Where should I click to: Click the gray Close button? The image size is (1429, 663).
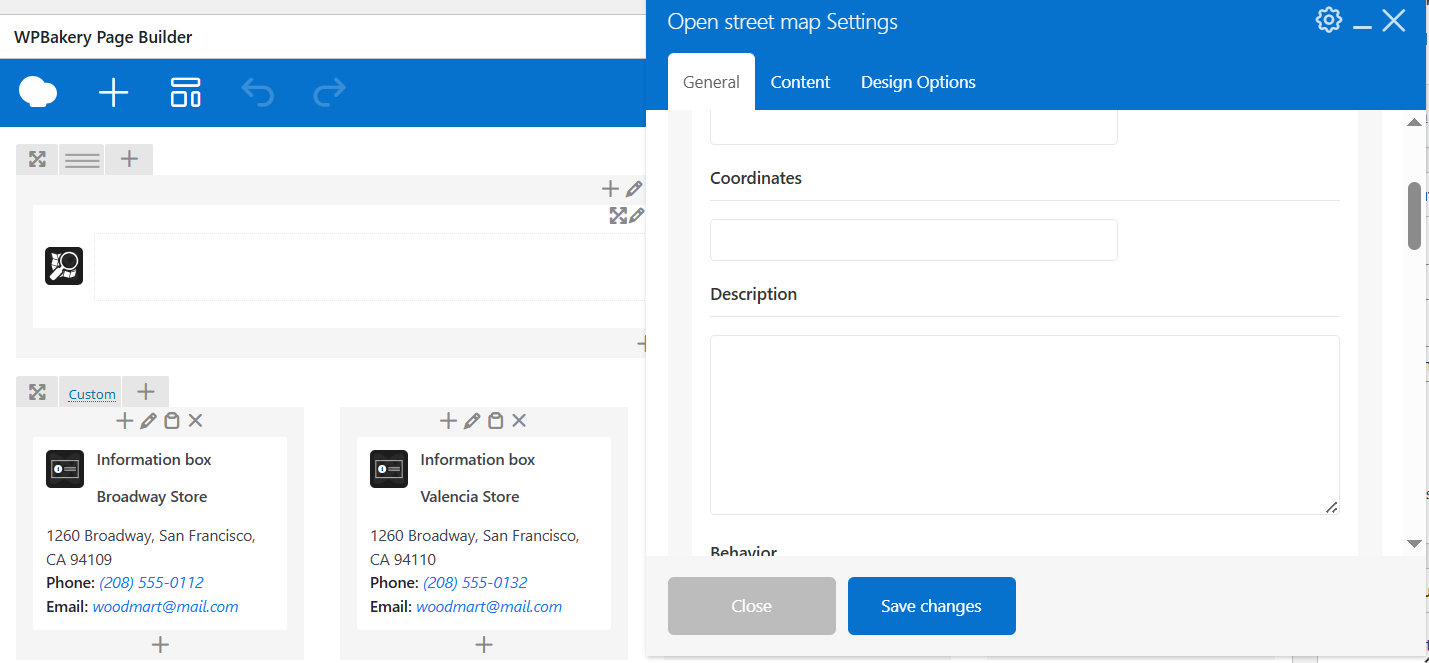[x=752, y=606]
